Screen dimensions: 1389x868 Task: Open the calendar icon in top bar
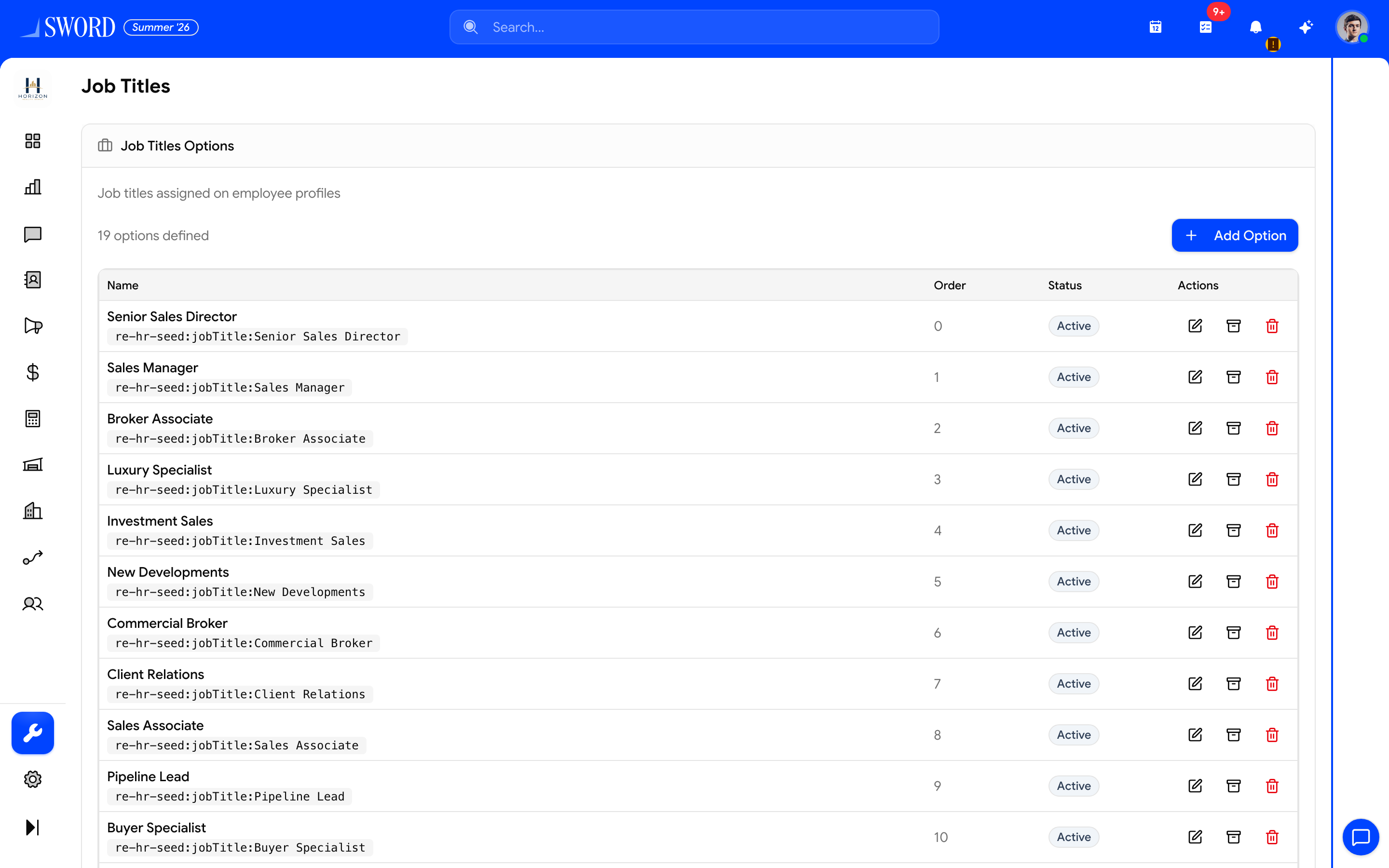(x=1156, y=27)
